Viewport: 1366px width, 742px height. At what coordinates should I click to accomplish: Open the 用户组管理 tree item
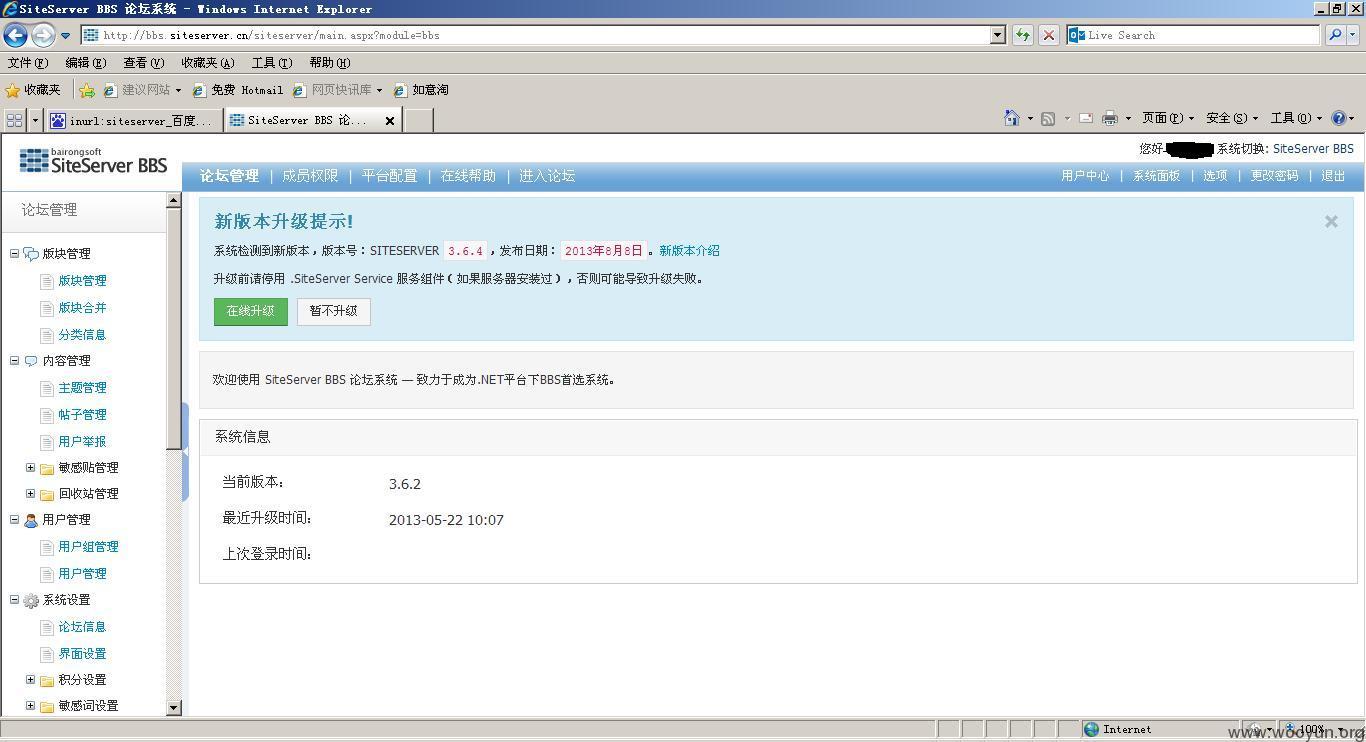tap(88, 547)
